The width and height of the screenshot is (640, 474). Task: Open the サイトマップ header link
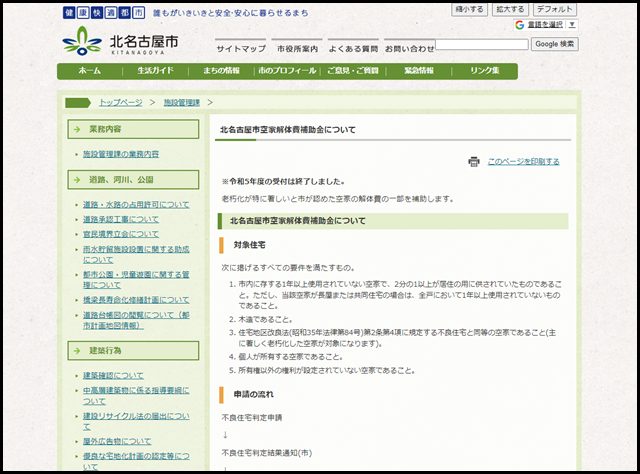click(241, 48)
